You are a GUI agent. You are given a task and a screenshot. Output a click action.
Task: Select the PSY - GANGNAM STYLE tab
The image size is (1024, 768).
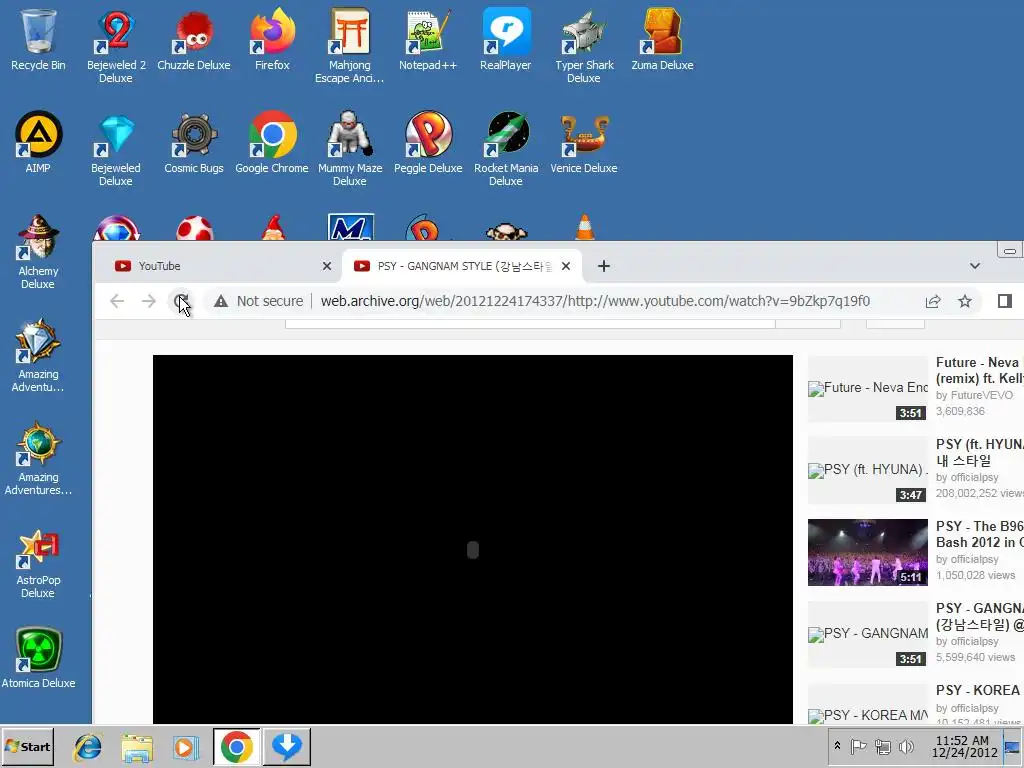click(461, 266)
